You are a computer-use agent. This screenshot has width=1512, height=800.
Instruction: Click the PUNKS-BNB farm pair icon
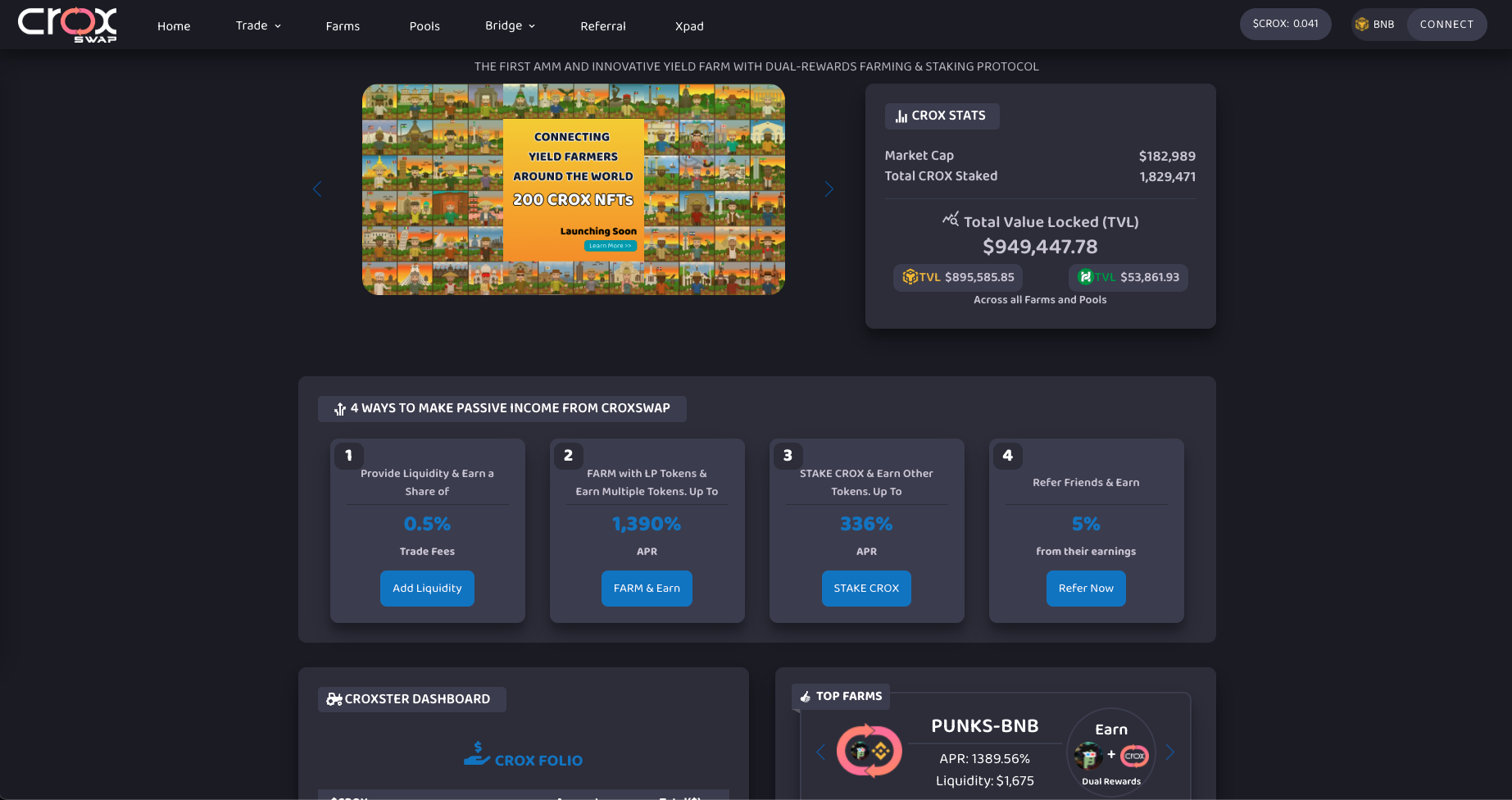tap(869, 751)
